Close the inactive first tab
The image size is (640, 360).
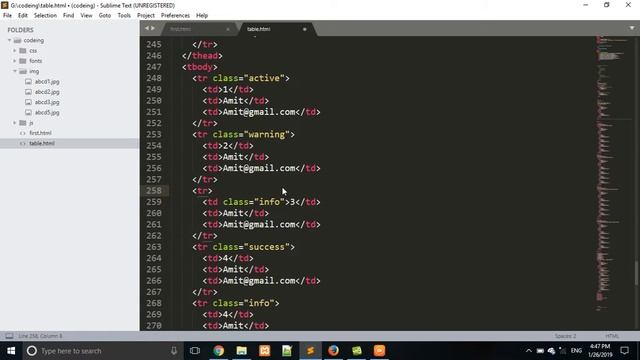228,29
